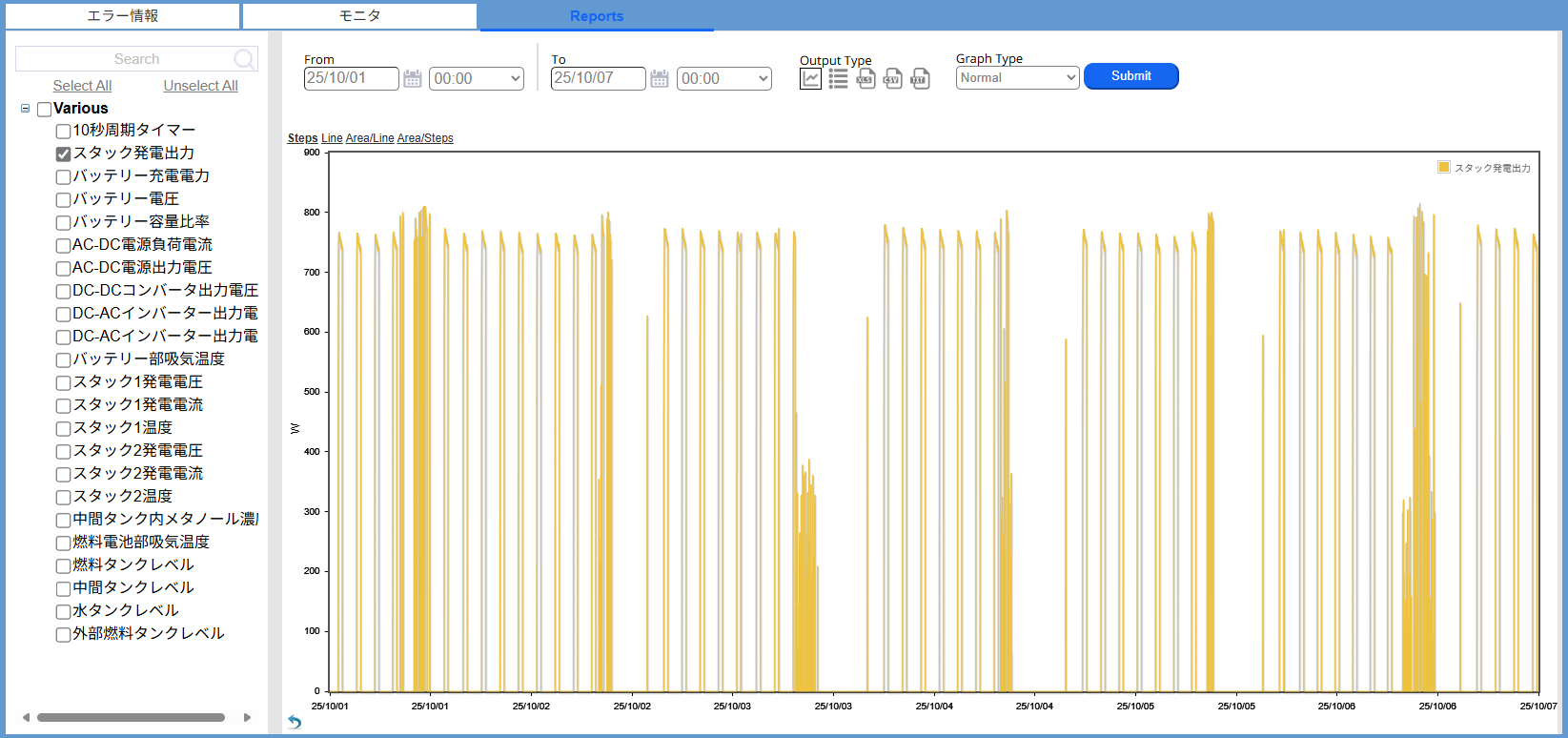The width and height of the screenshot is (1568, 738).
Task: Click the undo arrow below the chart
Action: point(295,722)
